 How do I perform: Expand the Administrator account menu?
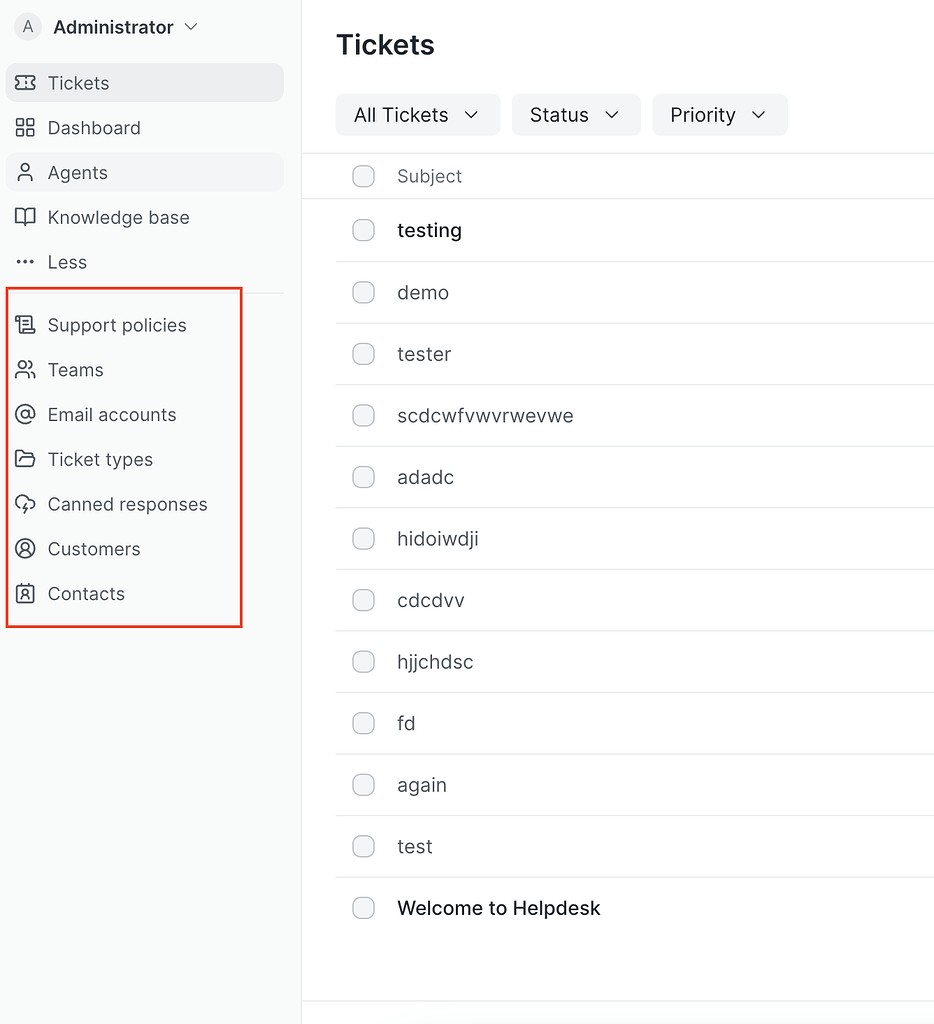point(107,27)
